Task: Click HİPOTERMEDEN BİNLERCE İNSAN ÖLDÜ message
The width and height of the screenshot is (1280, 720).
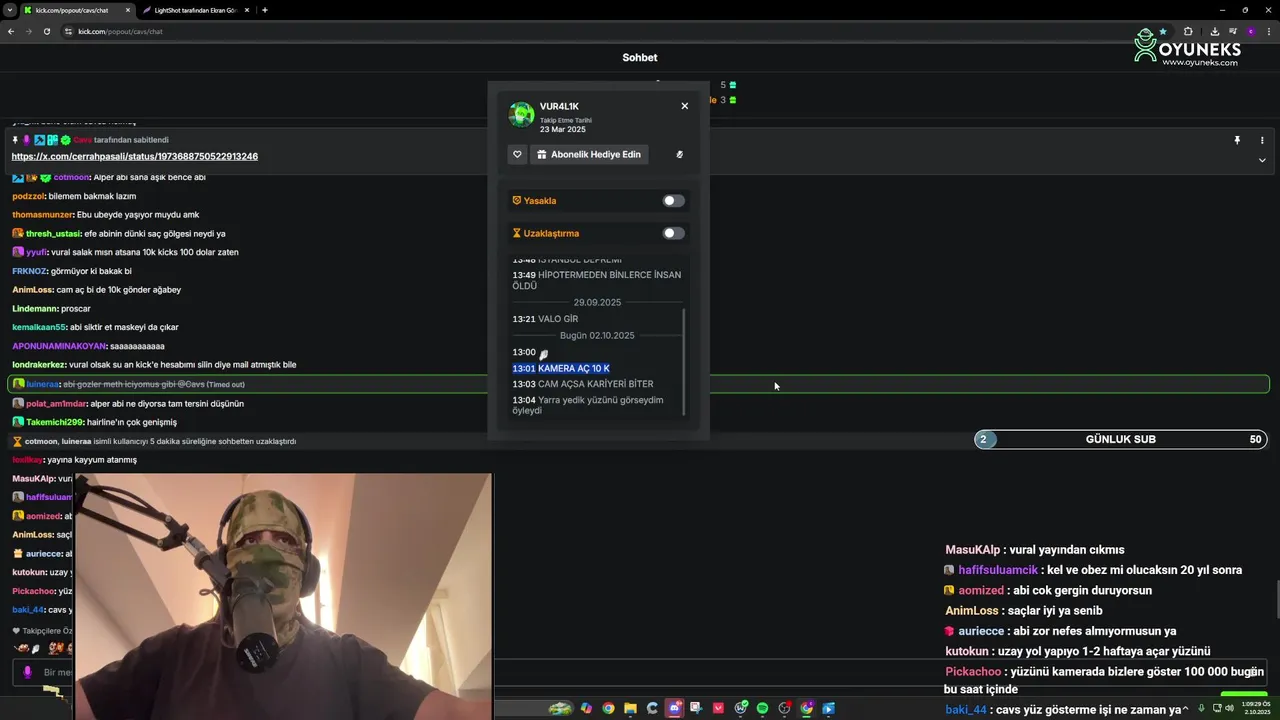Action: [597, 280]
